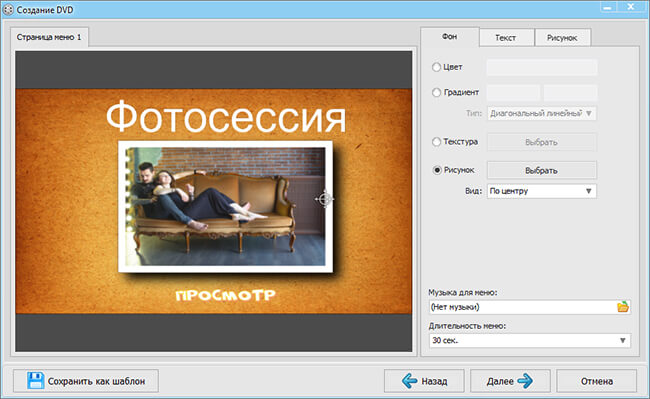This screenshot has height=399, width=650.
Task: Click the second gradient color swatch
Action: pyautogui.click(x=570, y=93)
